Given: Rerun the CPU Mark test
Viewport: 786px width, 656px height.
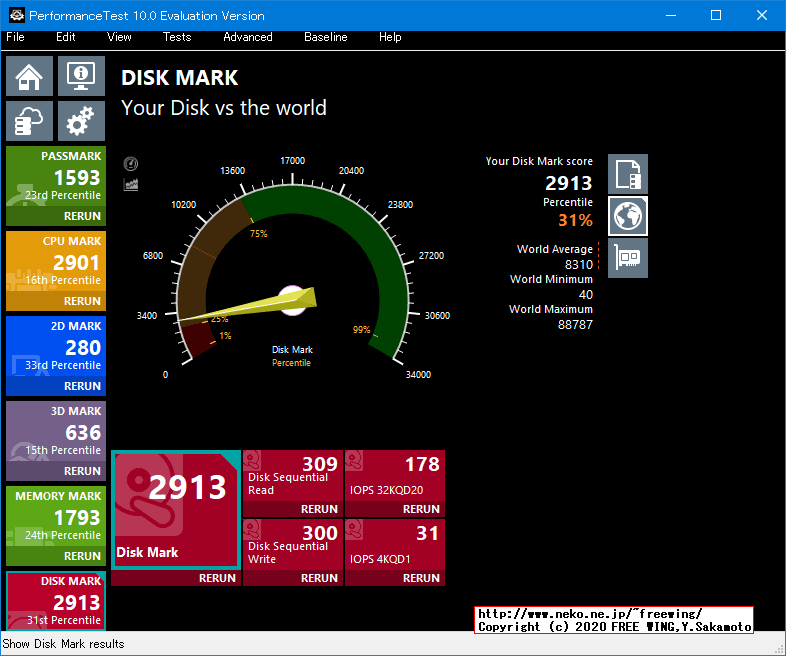Looking at the screenshot, I should tap(82, 301).
